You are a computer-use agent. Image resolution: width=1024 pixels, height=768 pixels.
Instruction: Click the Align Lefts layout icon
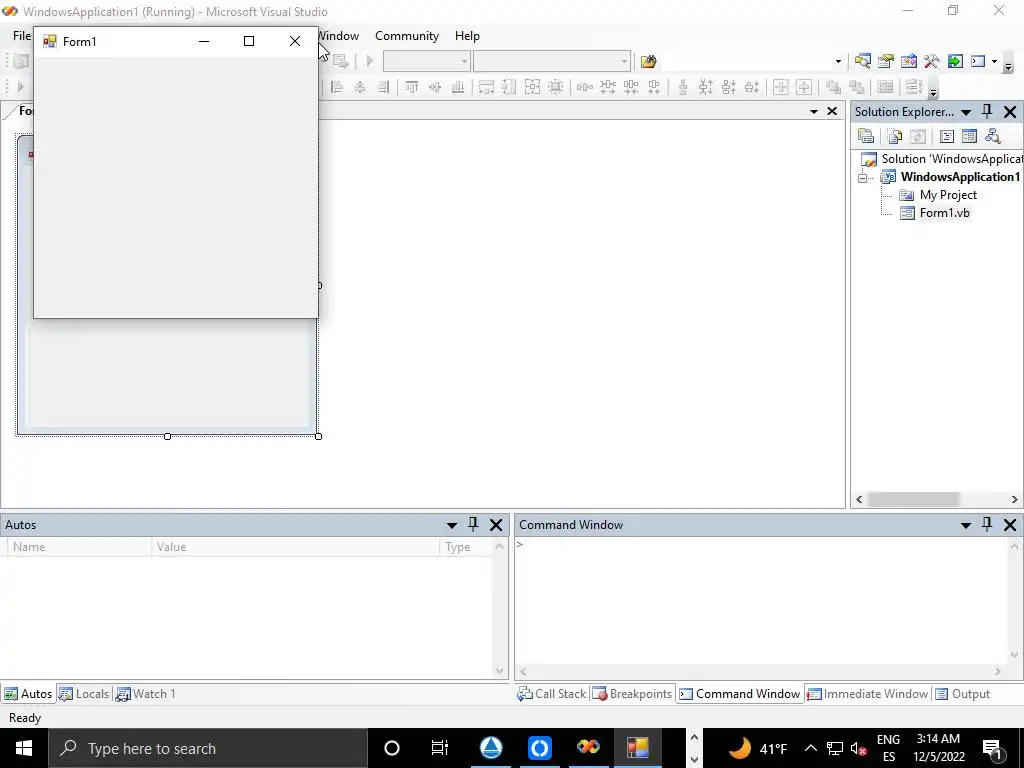tap(337, 87)
